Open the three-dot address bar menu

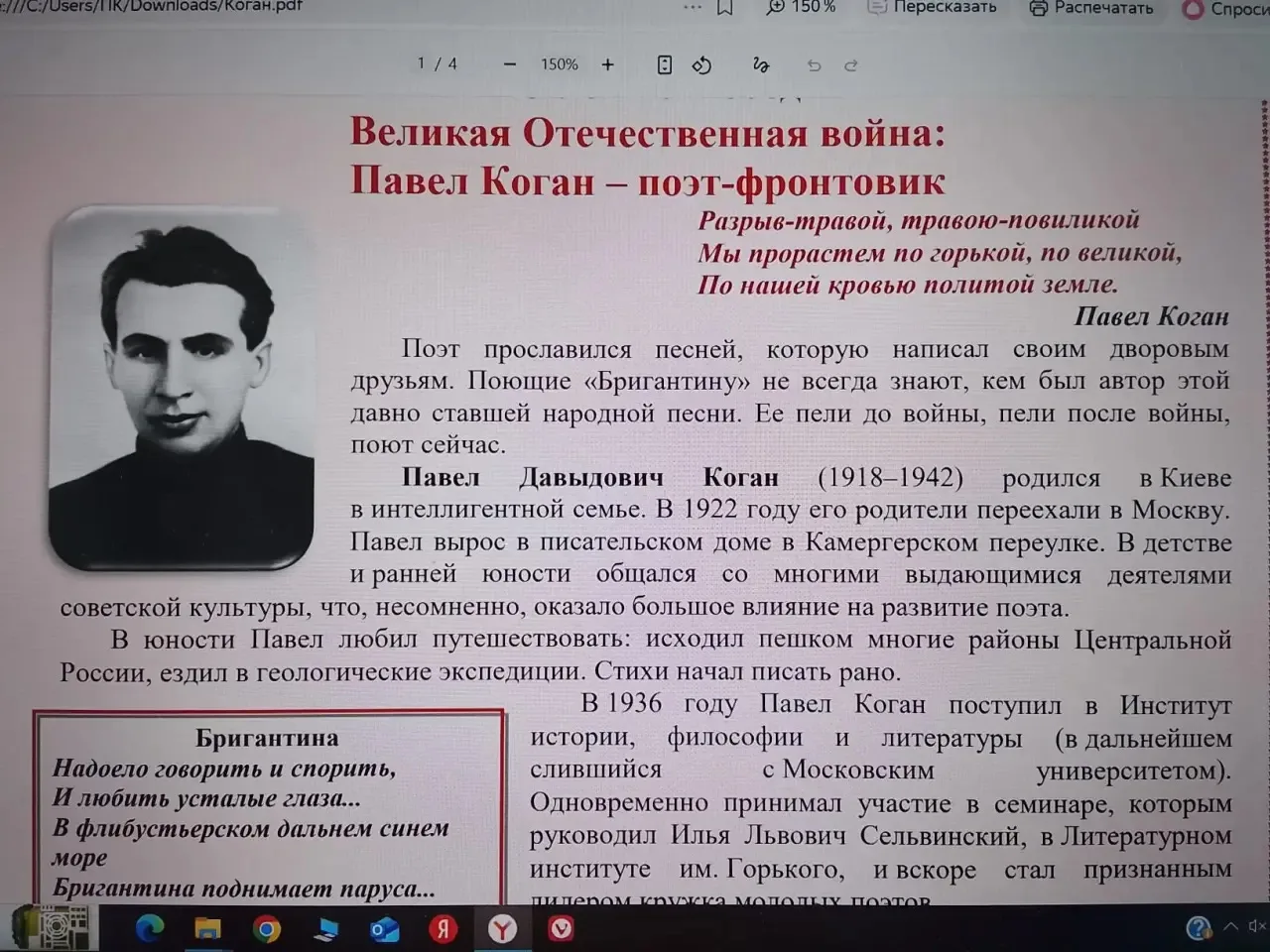coord(693,7)
